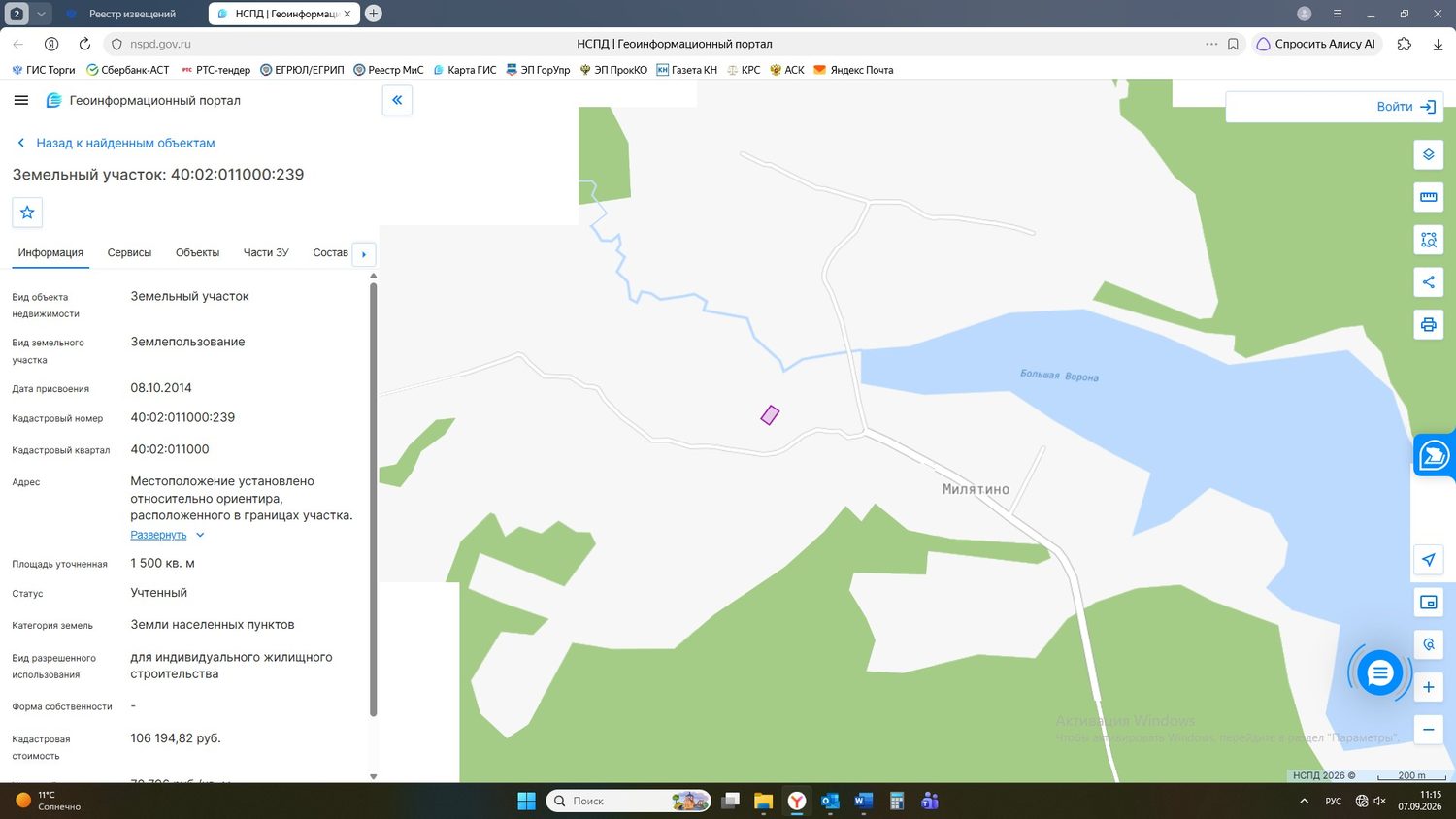Reload the browser page
The width and height of the screenshot is (1456, 819).
pos(84,44)
